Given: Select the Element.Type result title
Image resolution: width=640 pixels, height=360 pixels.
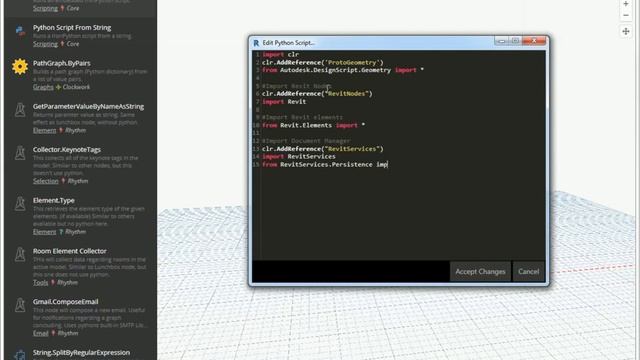Looking at the screenshot, I should [x=53, y=200].
